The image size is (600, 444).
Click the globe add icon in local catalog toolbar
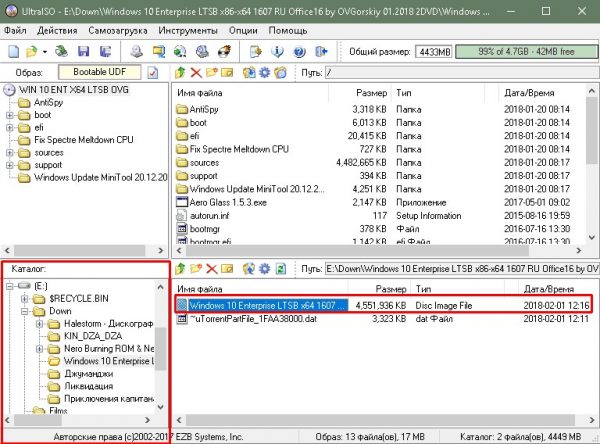249,269
